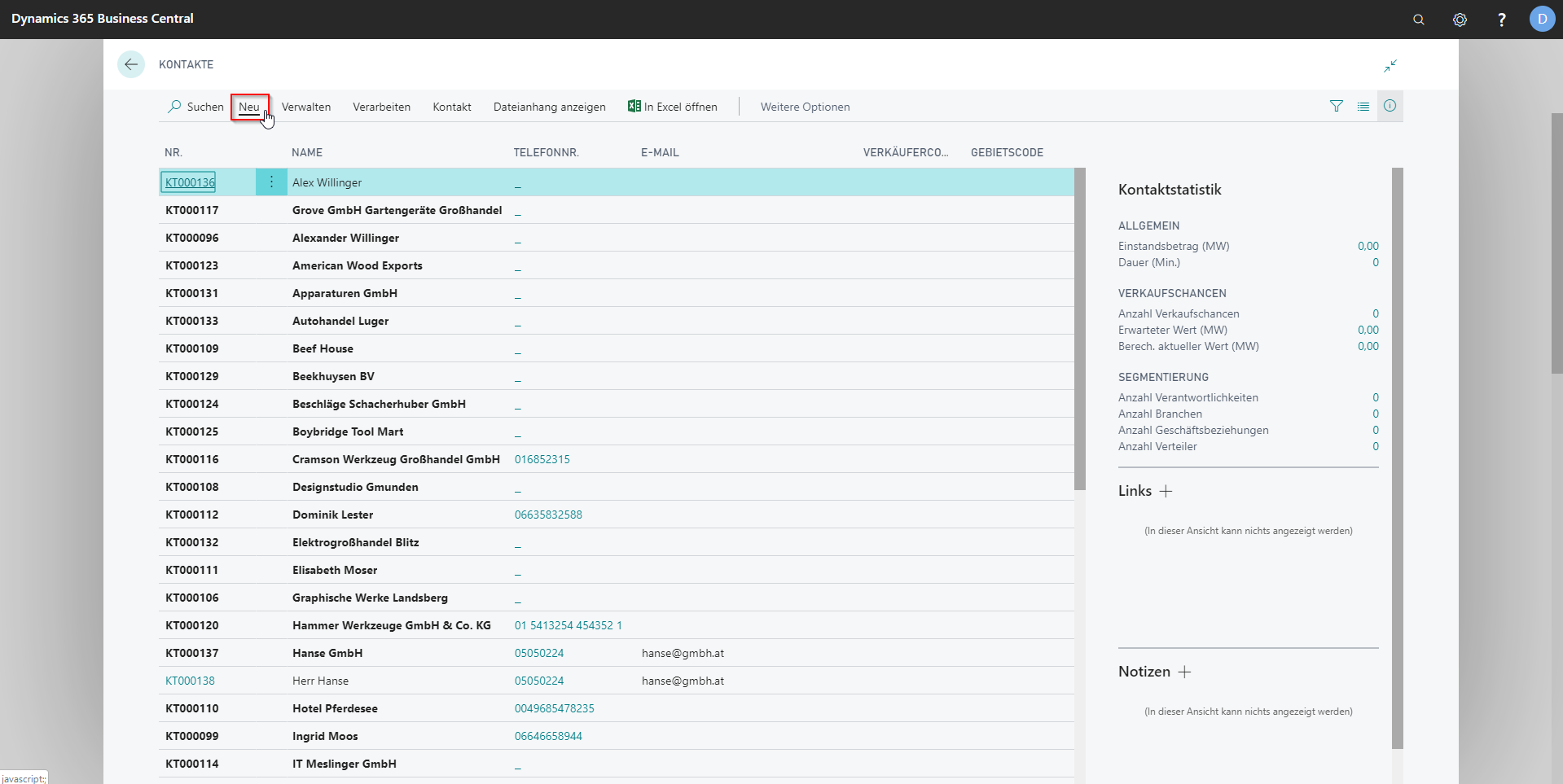1563x784 pixels.
Task: Select the Grove GmbH Gartengeräte Großhandel row
Action: [x=617, y=210]
